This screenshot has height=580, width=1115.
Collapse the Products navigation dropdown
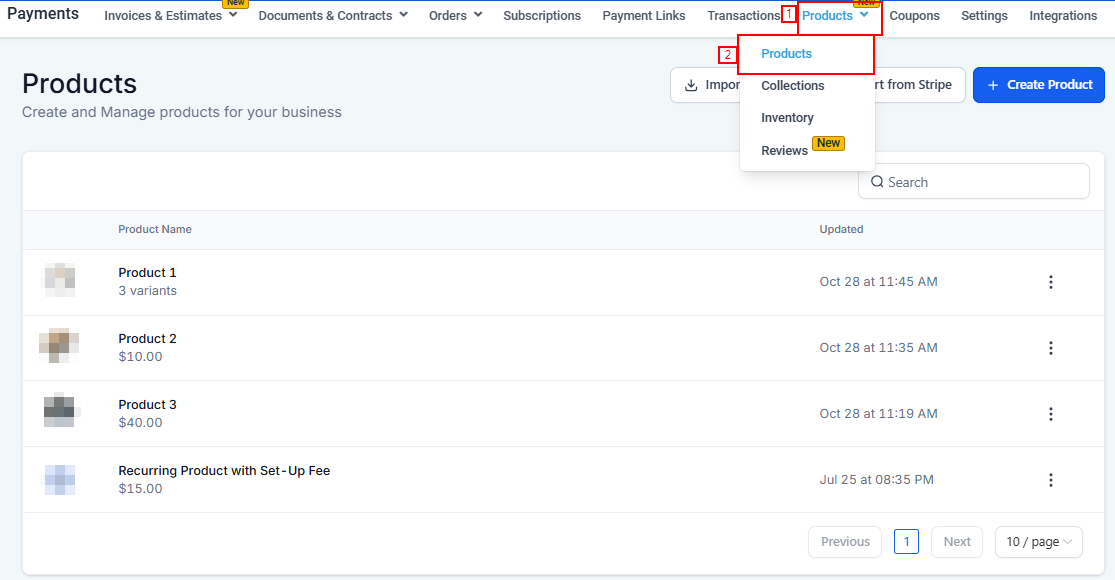coord(864,15)
